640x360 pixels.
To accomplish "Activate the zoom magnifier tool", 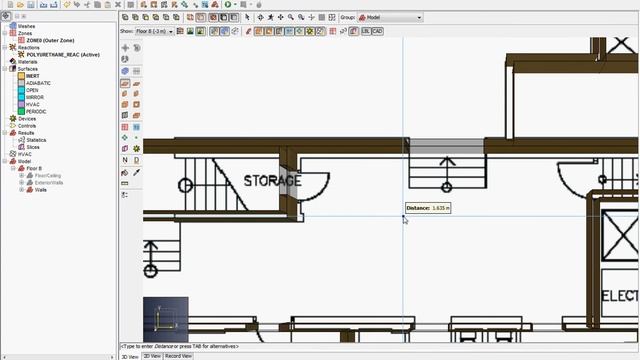I will pyautogui.click(x=291, y=17).
